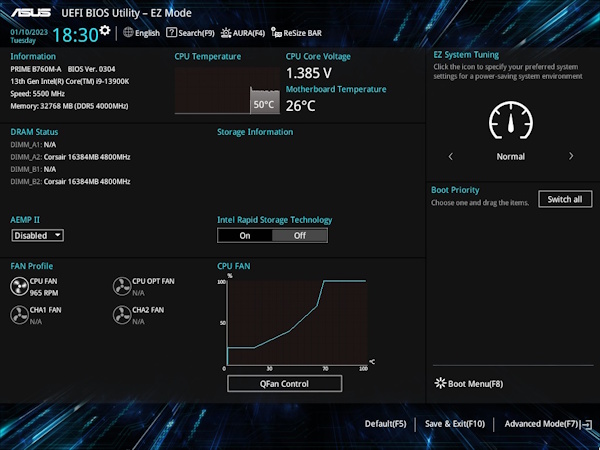
Task: Click the CHA1 FAN icon
Action: [19, 315]
